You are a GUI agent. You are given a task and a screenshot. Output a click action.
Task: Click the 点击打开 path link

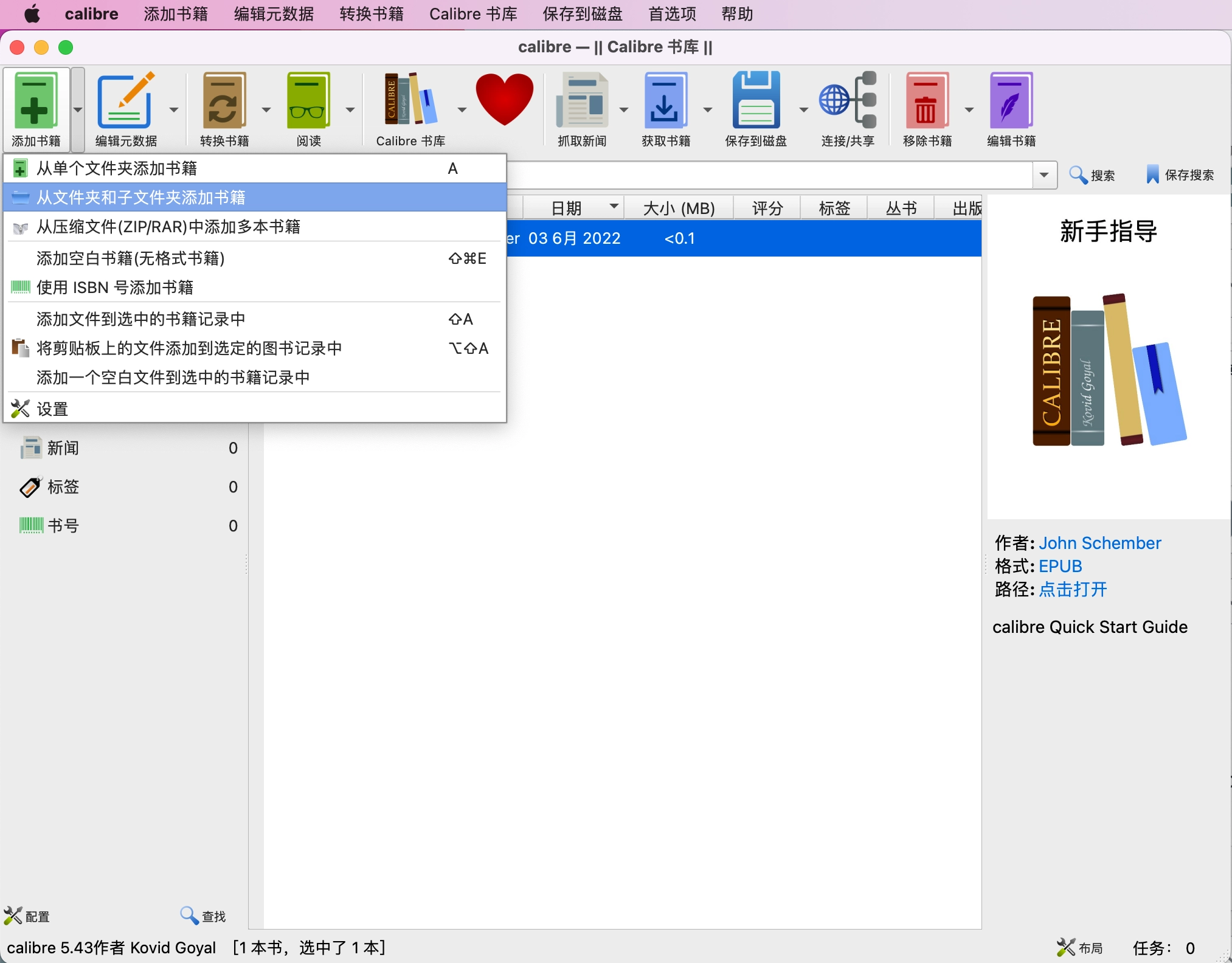1073,589
